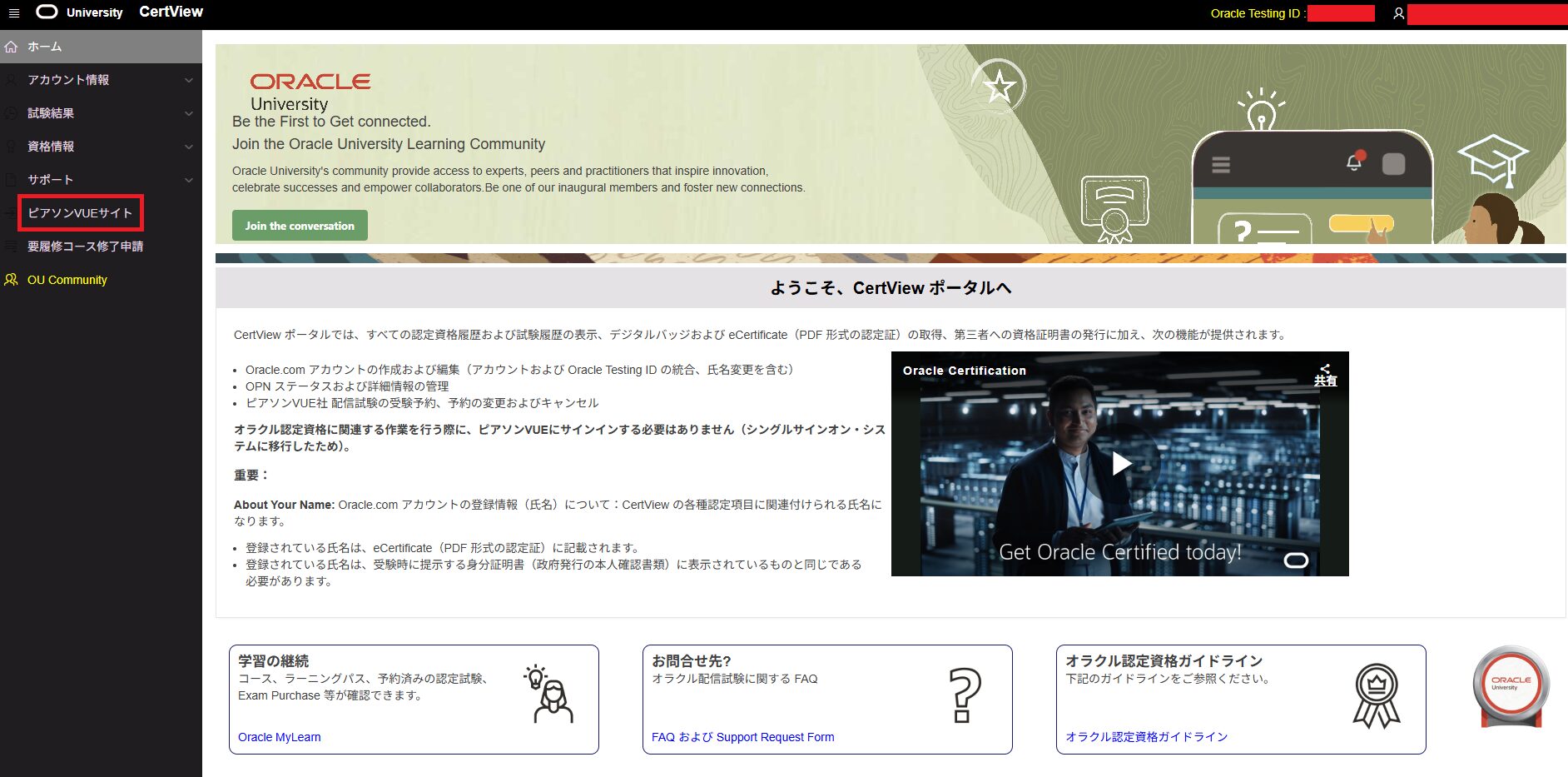The width and height of the screenshot is (1568, 777).
Task: Open the hamburger menu icon
Action: point(13,12)
